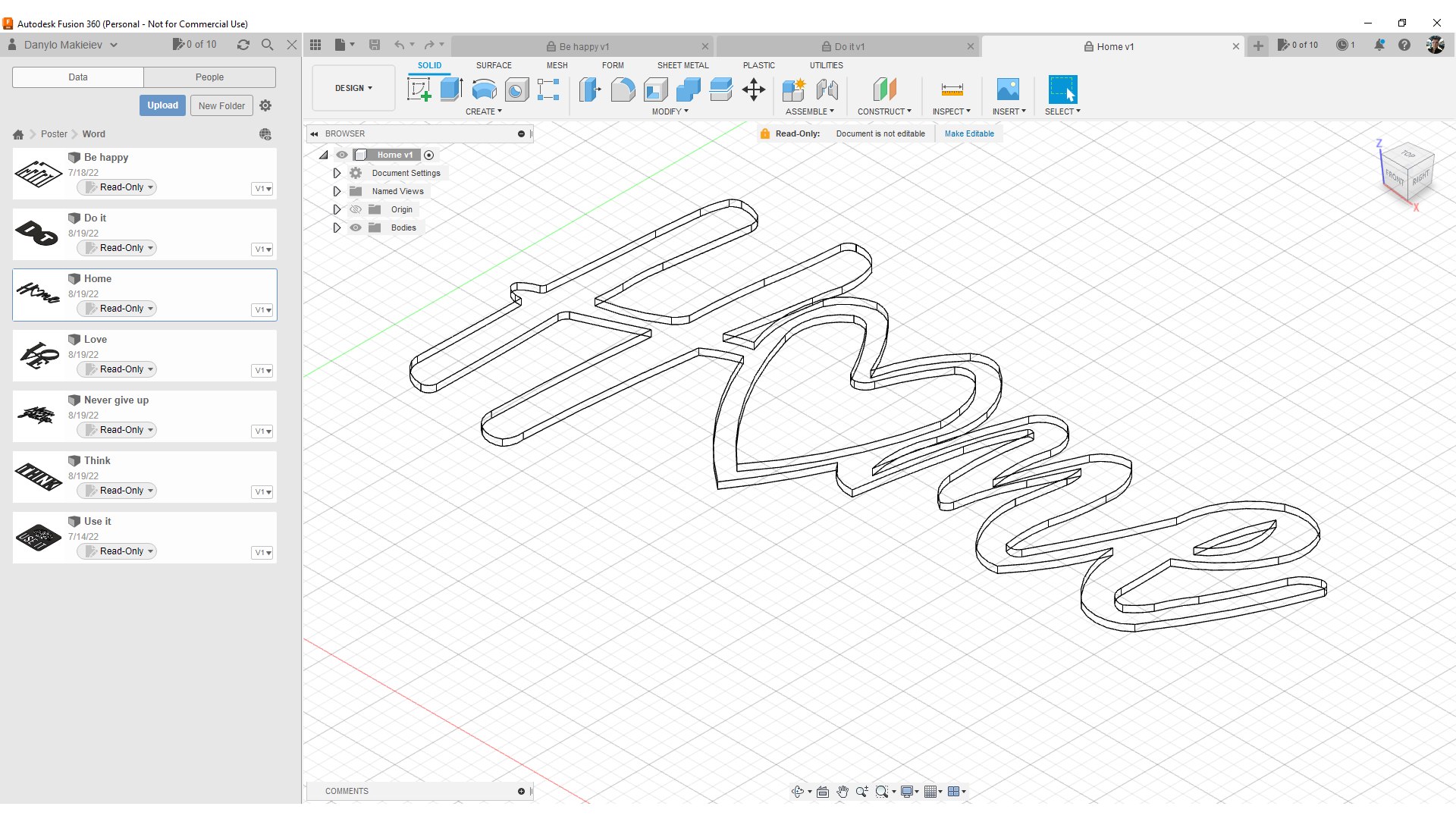Click the ViewCube orientation widget
The image size is (1456, 819).
tap(1407, 171)
